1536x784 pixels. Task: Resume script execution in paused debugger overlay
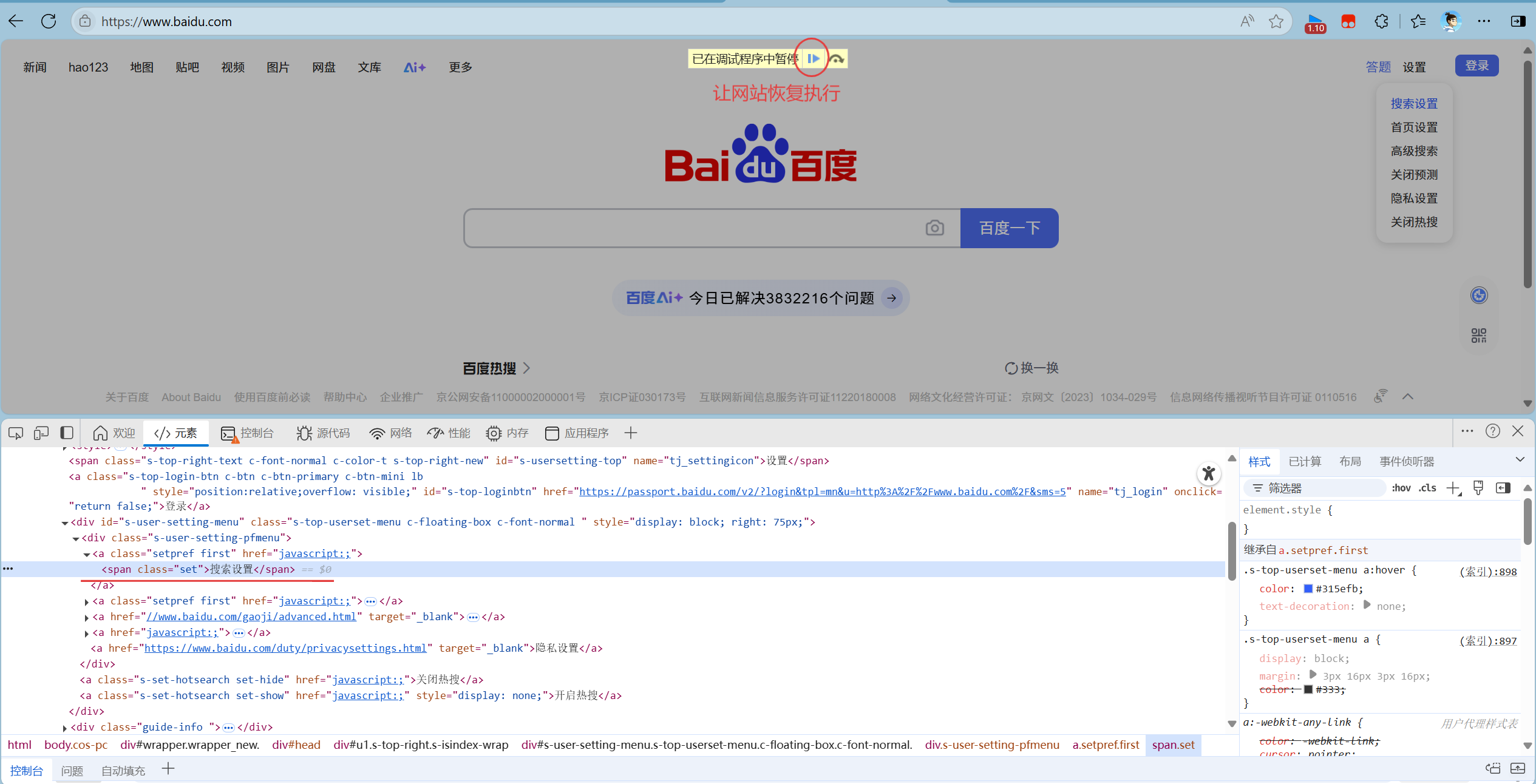[814, 59]
